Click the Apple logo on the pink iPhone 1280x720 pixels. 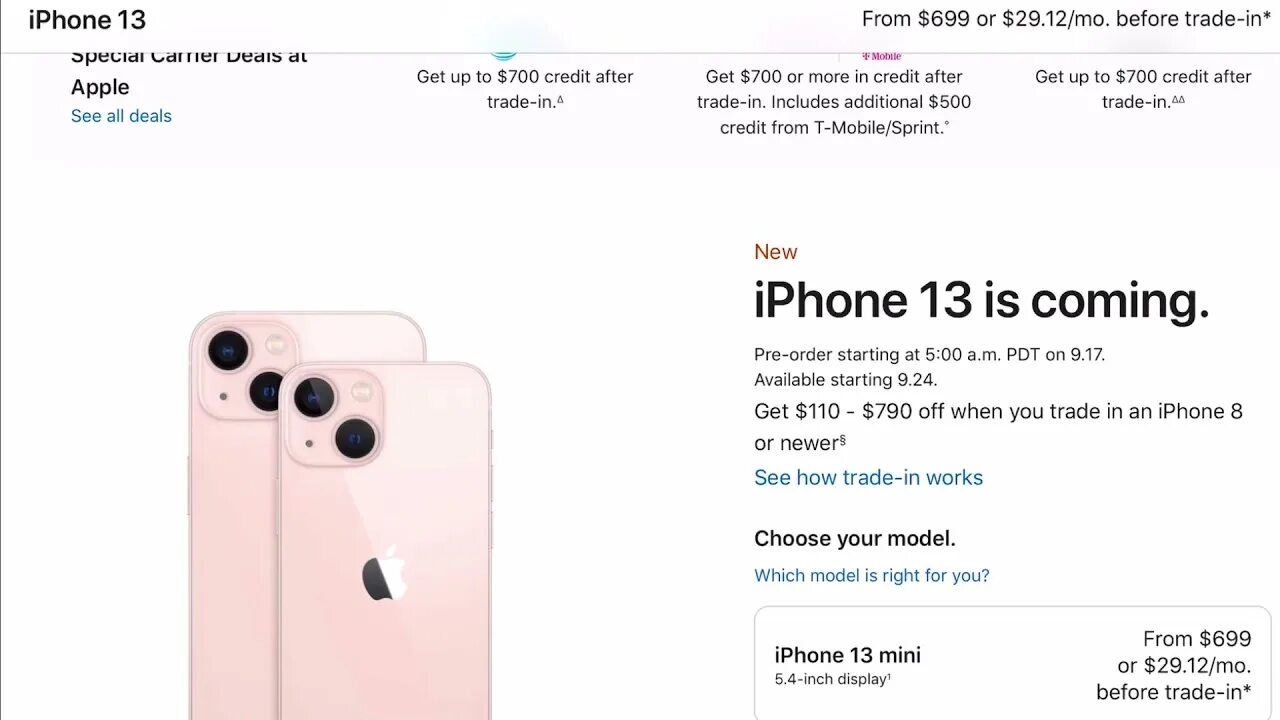383,574
